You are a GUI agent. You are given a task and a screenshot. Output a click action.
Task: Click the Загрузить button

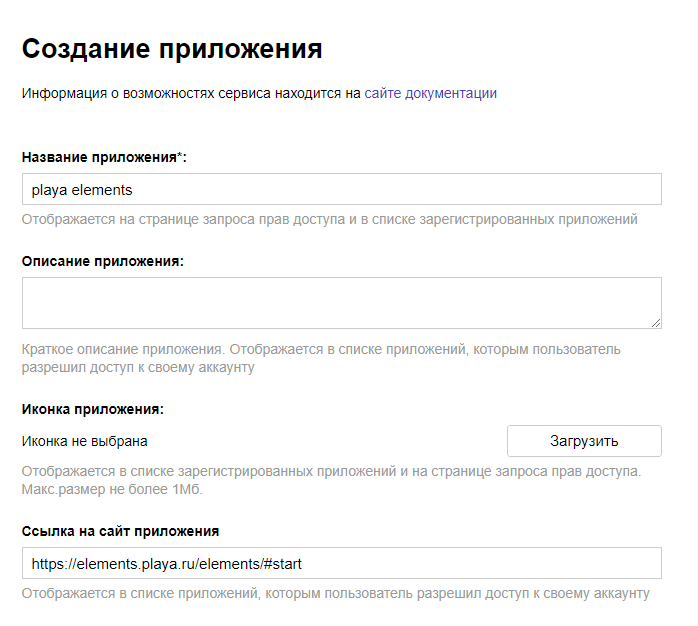click(583, 441)
